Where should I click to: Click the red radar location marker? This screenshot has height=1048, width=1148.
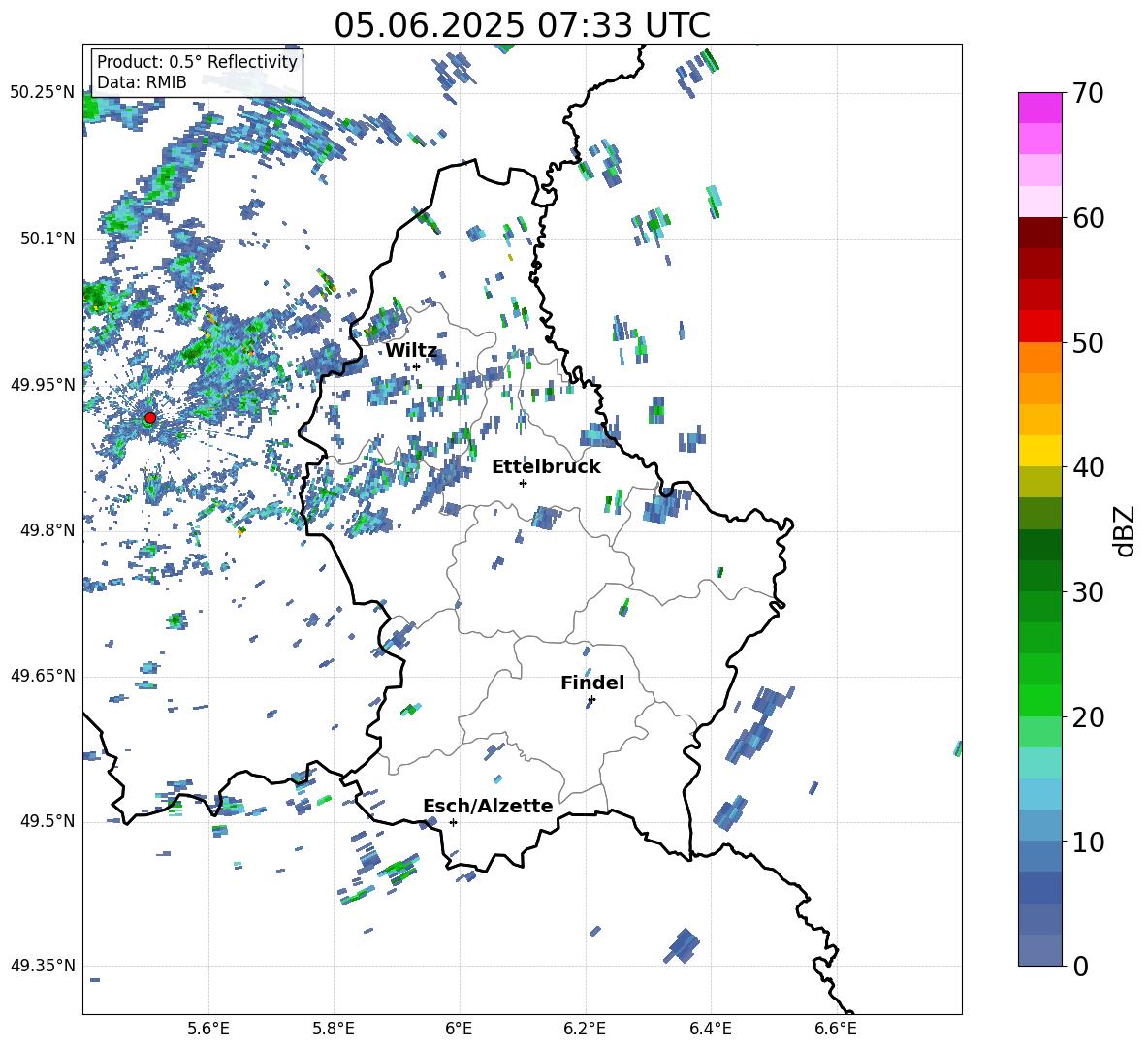pos(150,418)
